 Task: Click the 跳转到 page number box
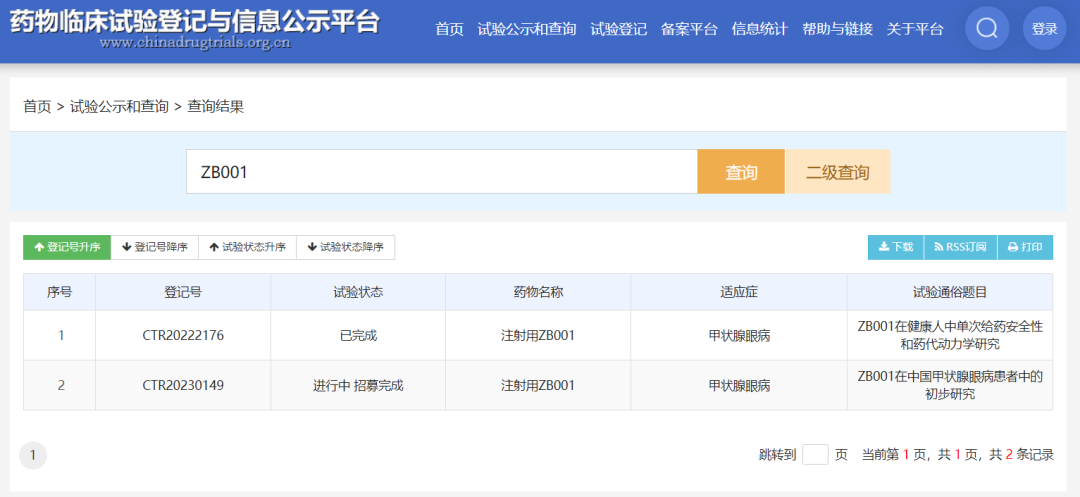(815, 455)
